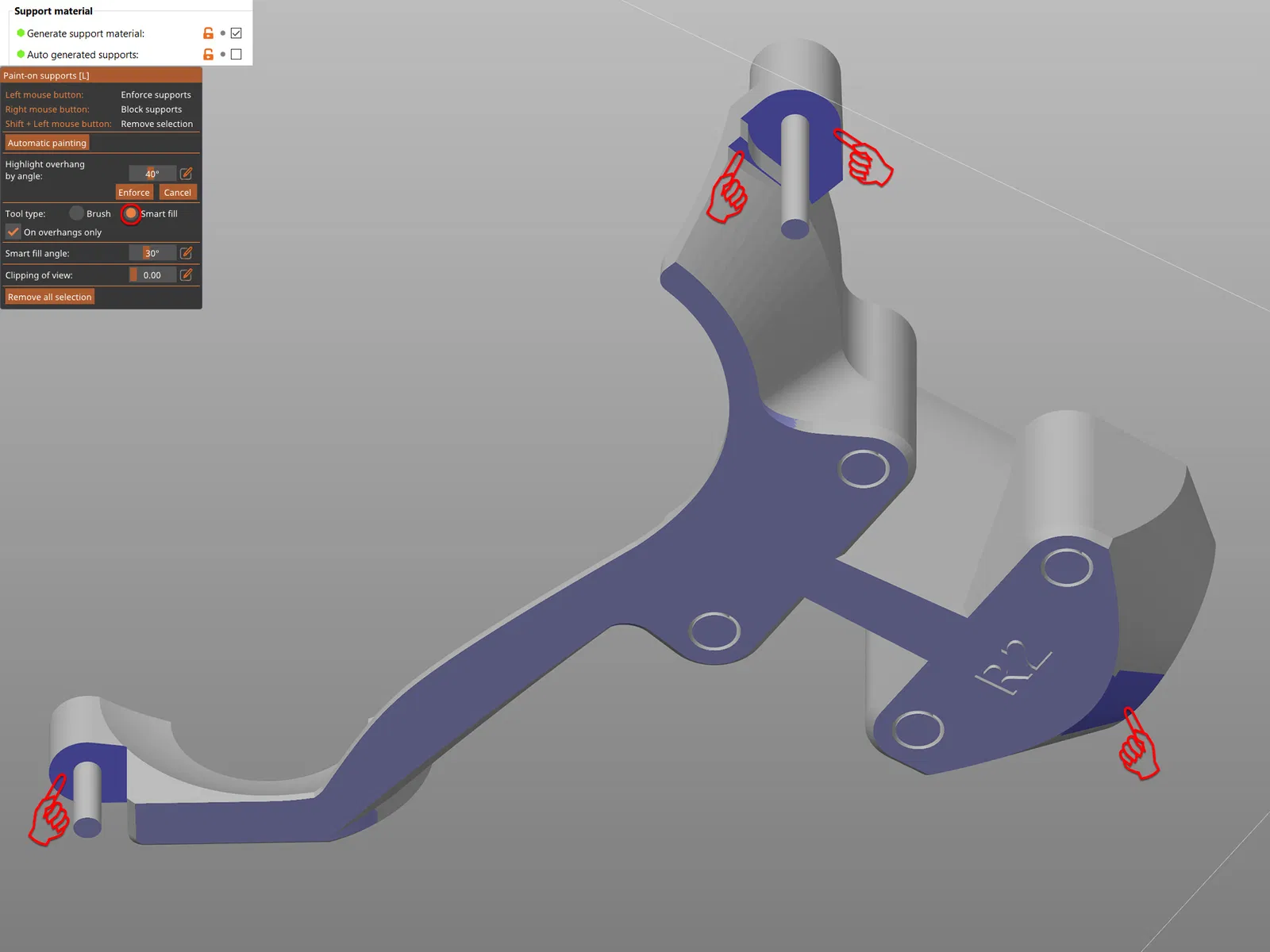Open the edit icon for Clipping of view

(187, 275)
